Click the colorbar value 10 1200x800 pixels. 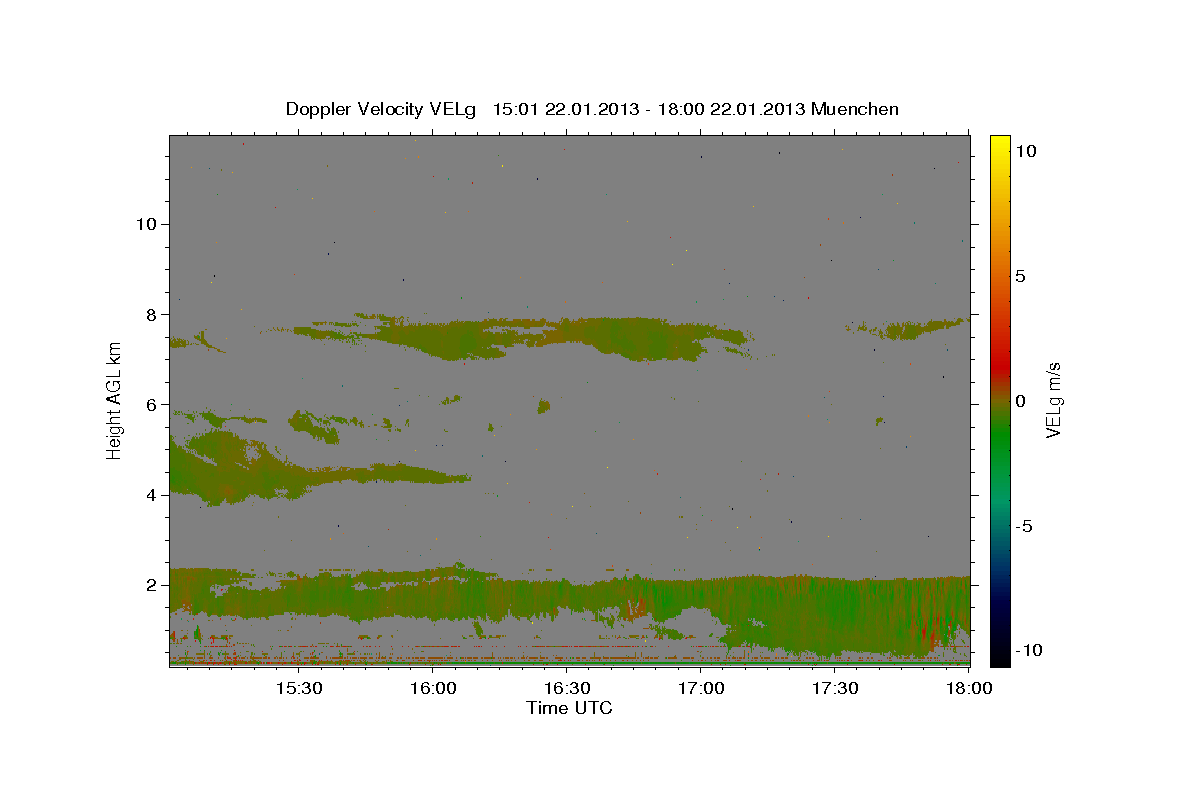coord(1026,151)
